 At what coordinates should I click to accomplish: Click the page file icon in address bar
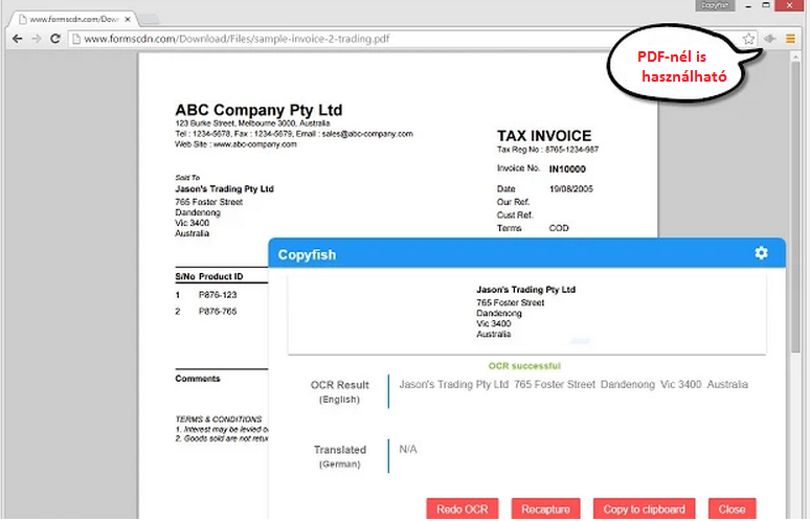tap(76, 39)
